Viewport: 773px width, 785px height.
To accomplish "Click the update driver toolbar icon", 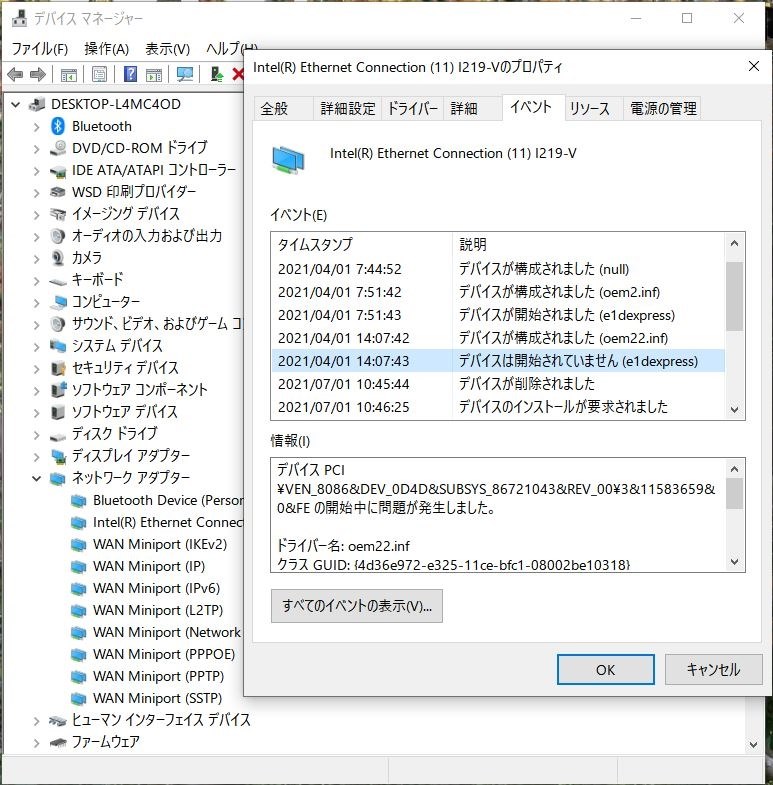I will point(216,75).
